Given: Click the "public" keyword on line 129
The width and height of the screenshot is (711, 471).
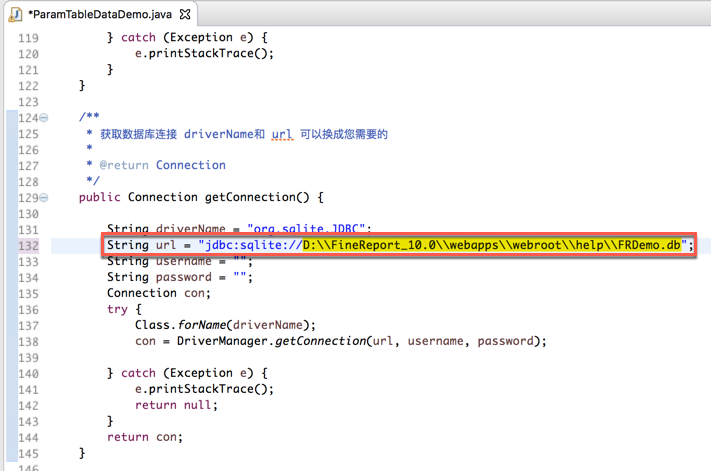Looking at the screenshot, I should point(99,197).
